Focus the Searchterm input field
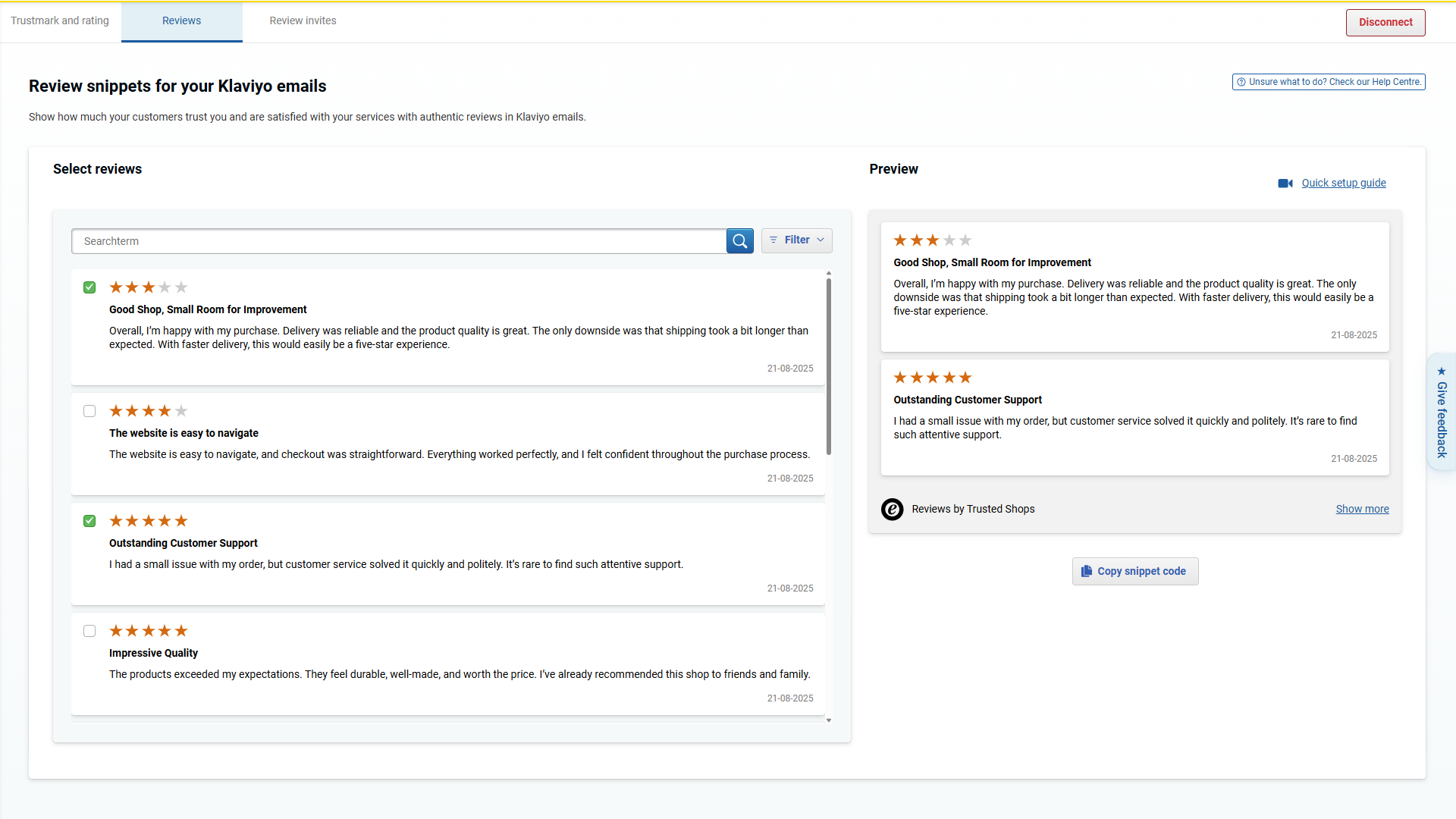 pyautogui.click(x=398, y=241)
